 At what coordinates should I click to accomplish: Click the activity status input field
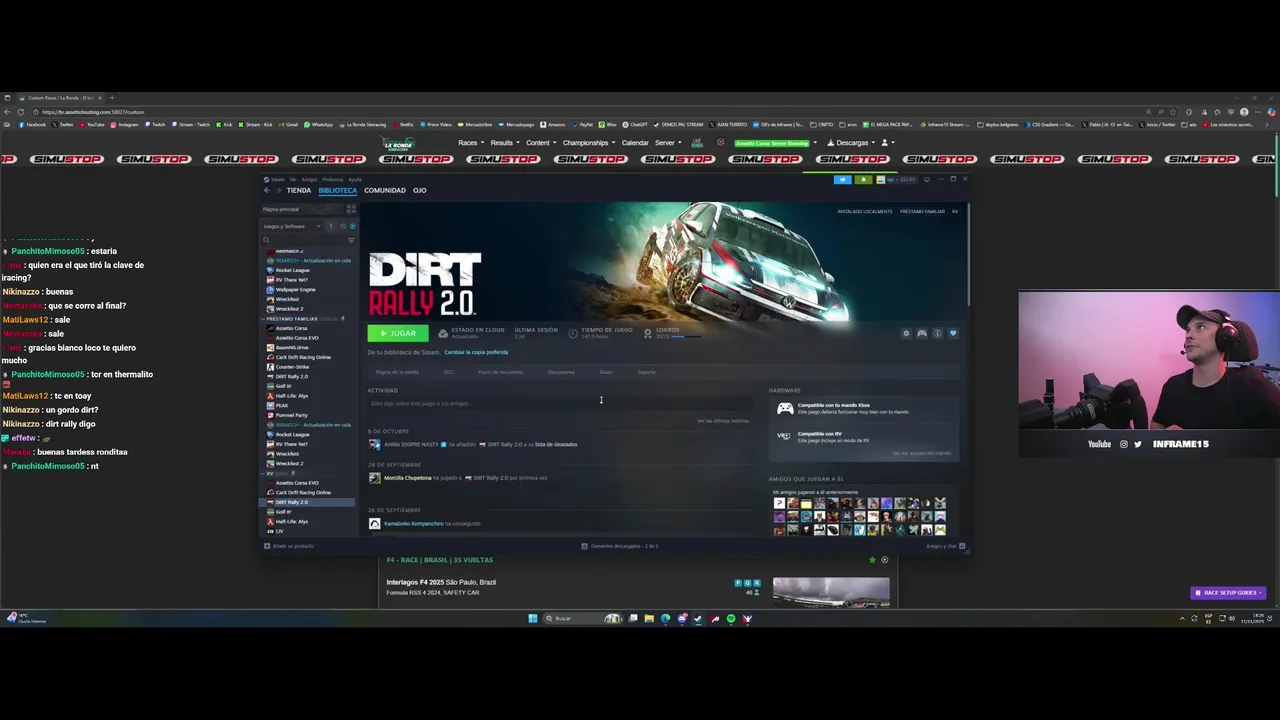coord(560,403)
